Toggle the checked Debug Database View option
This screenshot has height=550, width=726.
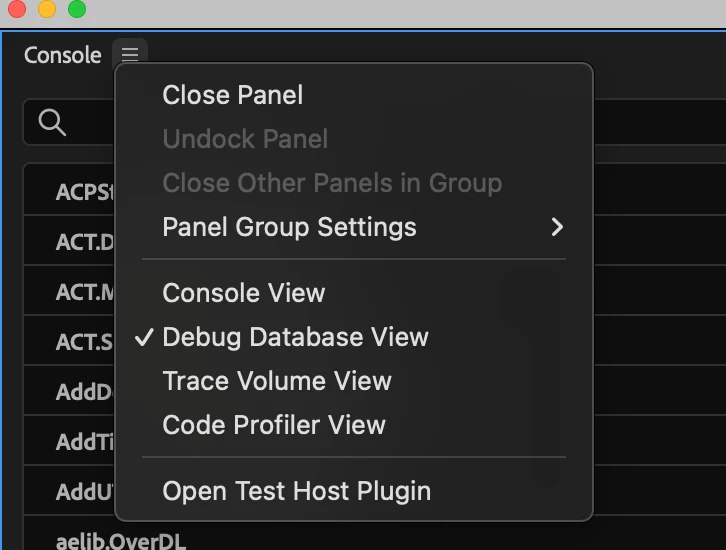tap(295, 338)
